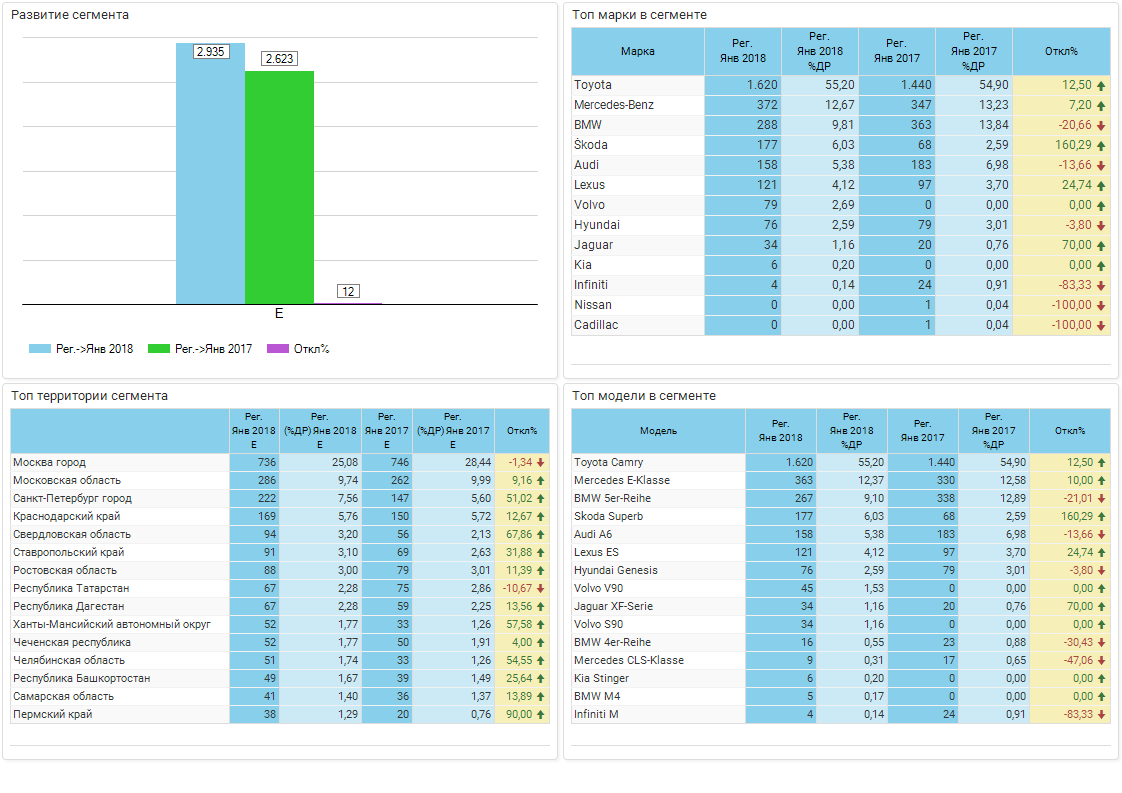1122x793 pixels.
Task: Click the blue 2.935 bar in the chart
Action: point(210,175)
